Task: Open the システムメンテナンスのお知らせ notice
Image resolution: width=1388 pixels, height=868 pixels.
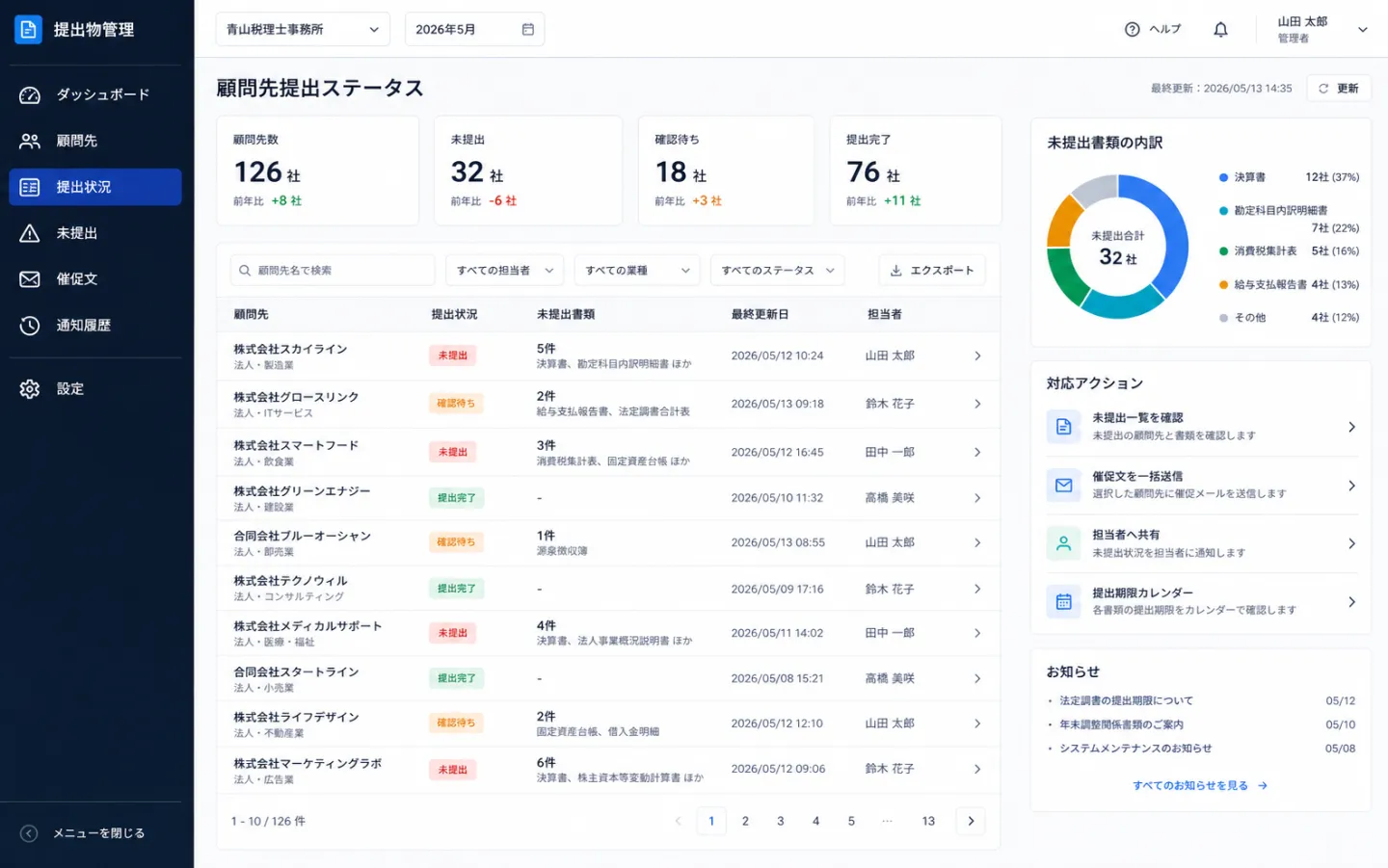Action: tap(1135, 749)
